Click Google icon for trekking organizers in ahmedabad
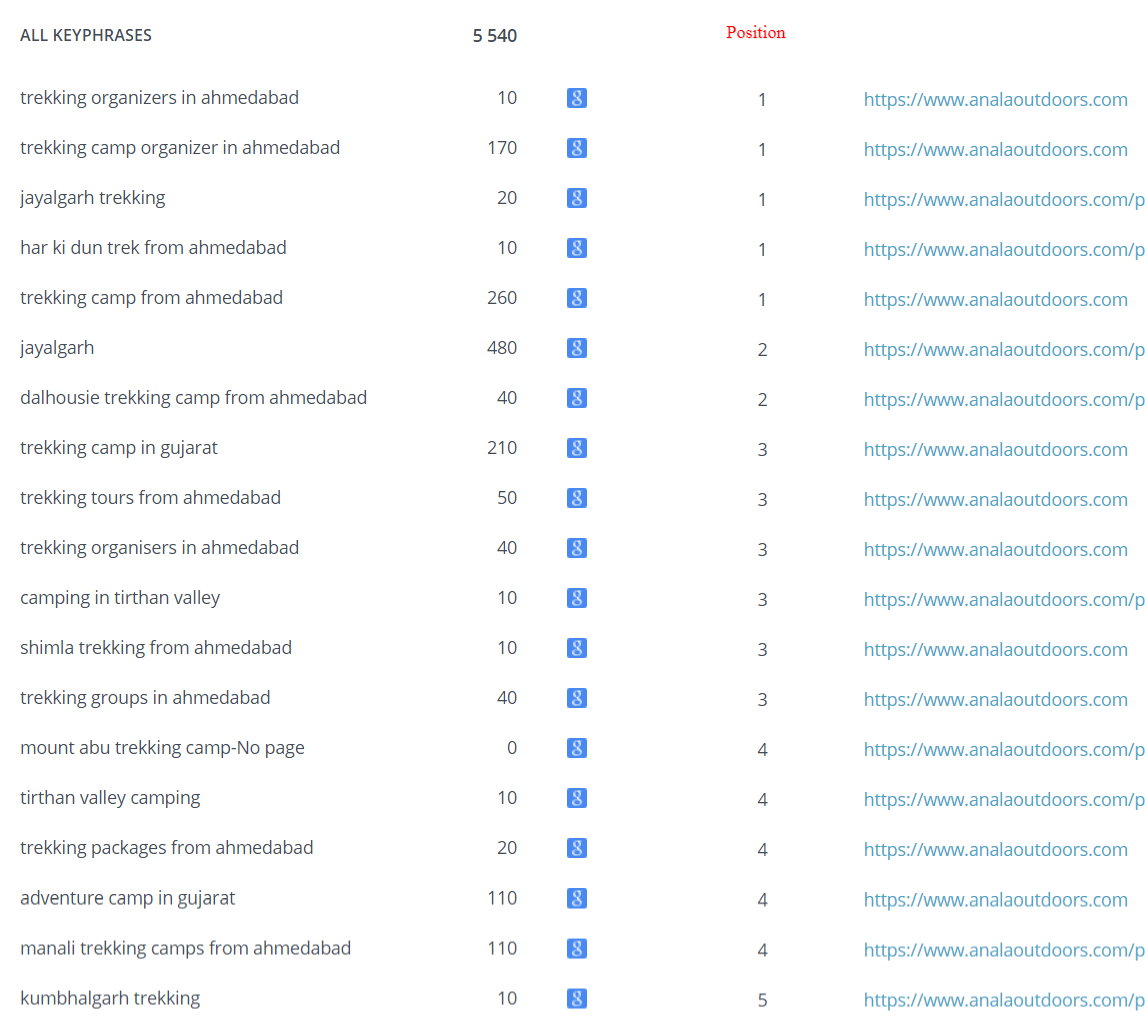1145x1036 pixels. pos(577,98)
